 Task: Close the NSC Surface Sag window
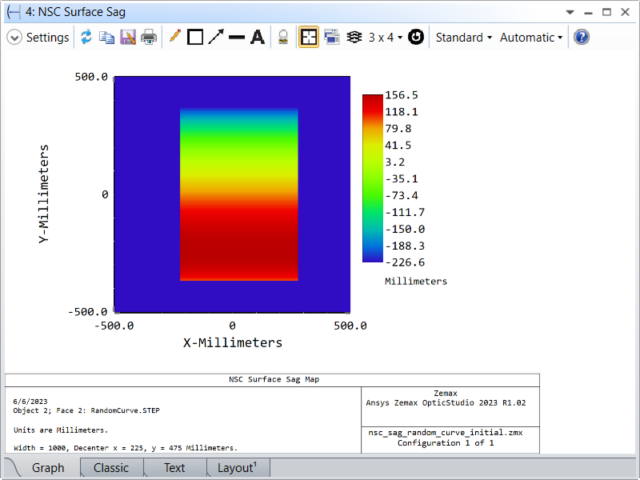click(x=625, y=12)
